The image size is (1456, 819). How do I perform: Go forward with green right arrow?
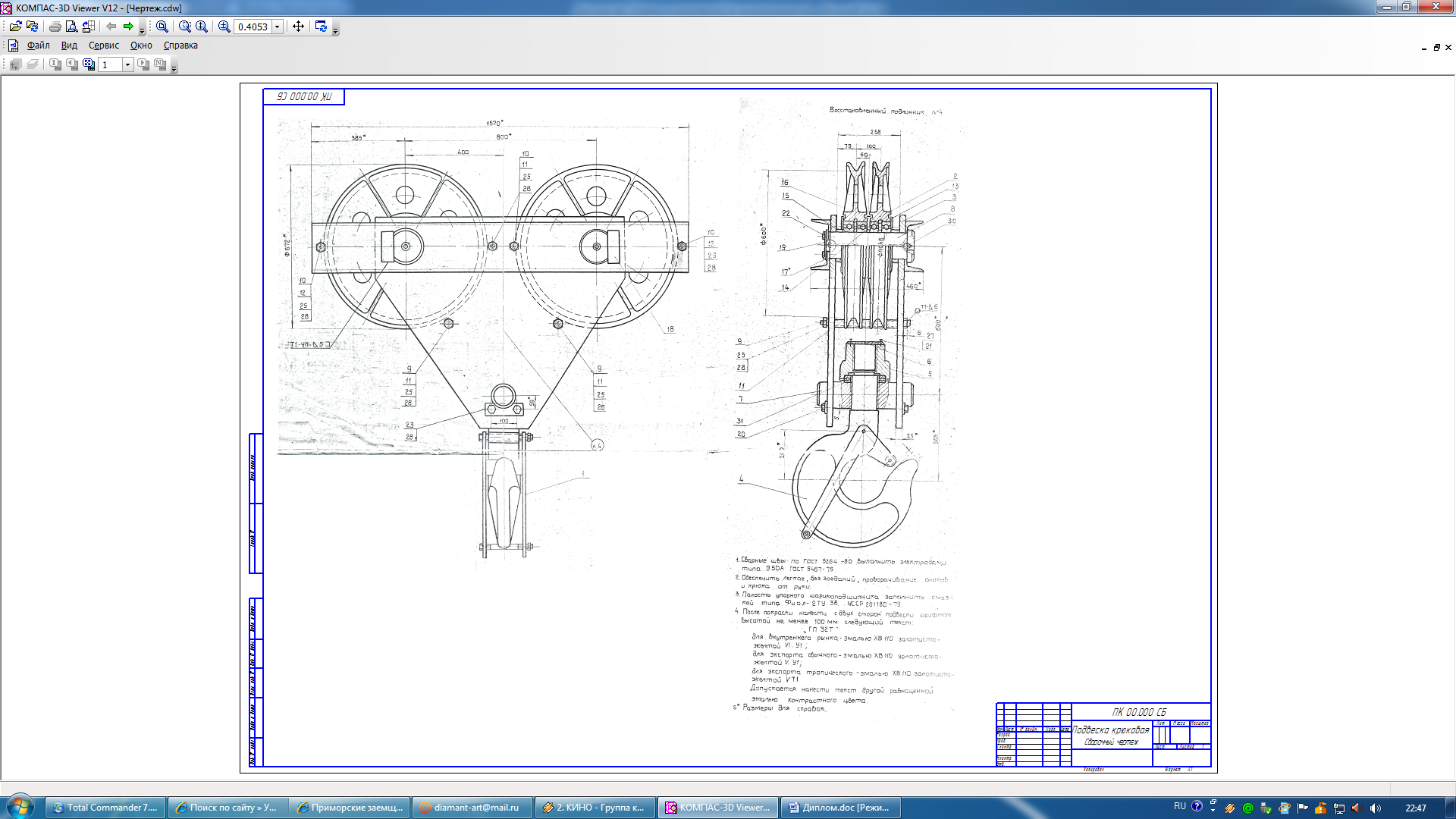tap(128, 27)
